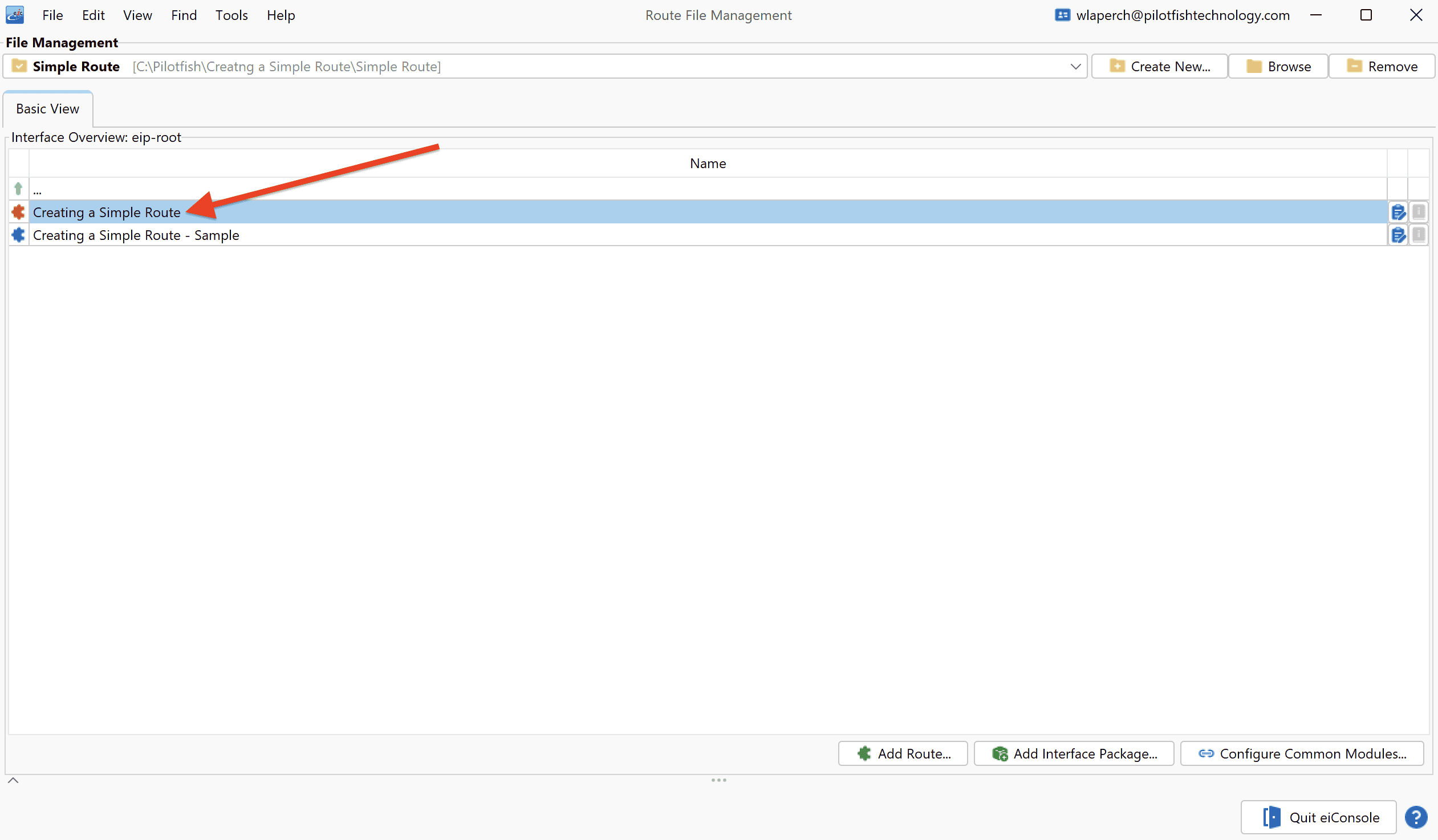This screenshot has height=840, width=1438.
Task: Expand the bottom panel with the caret
Action: click(x=13, y=780)
